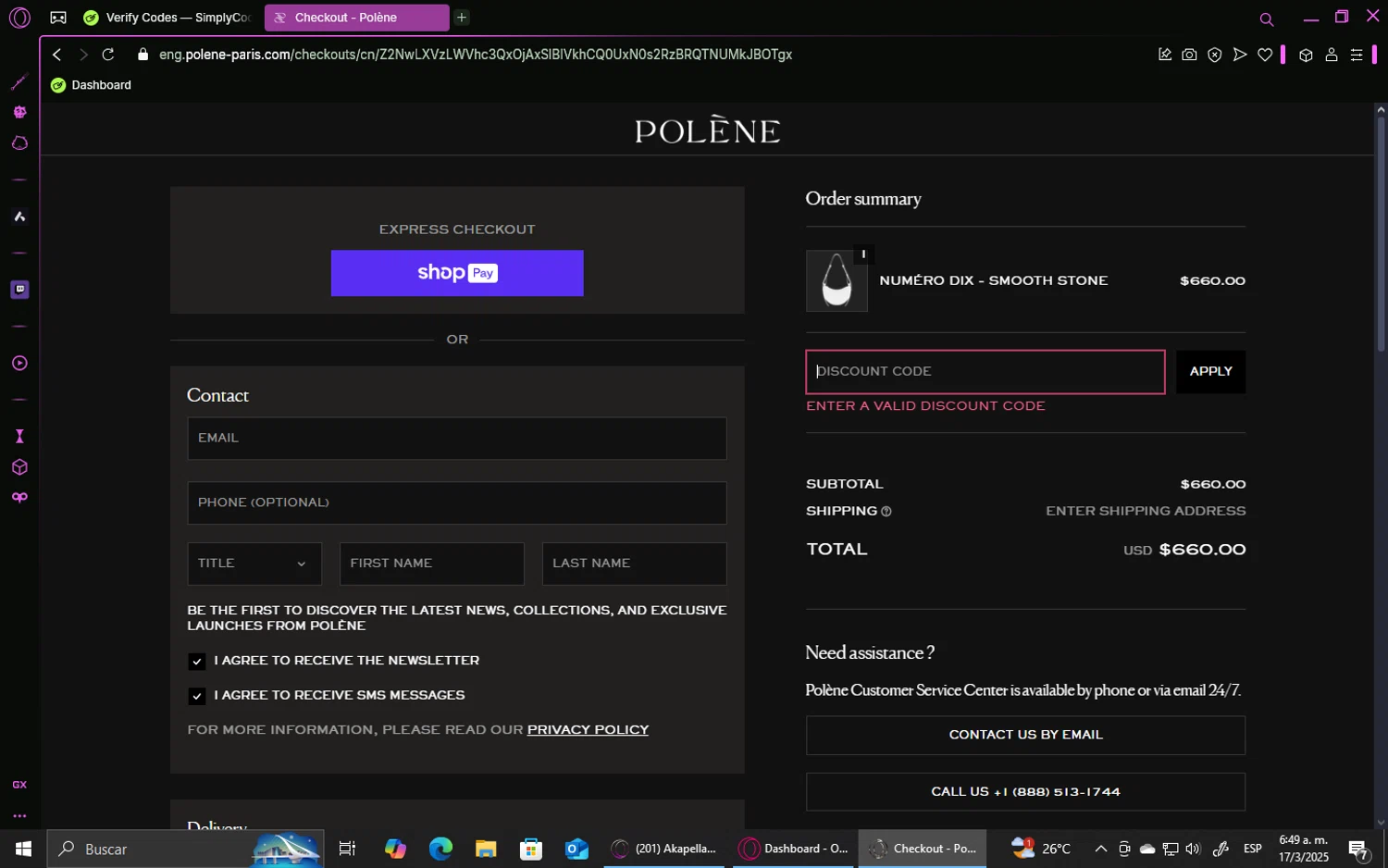Screen dimensions: 1388x868
Task: Open the Twitch sidebar panel
Action: pyautogui.click(x=19, y=290)
